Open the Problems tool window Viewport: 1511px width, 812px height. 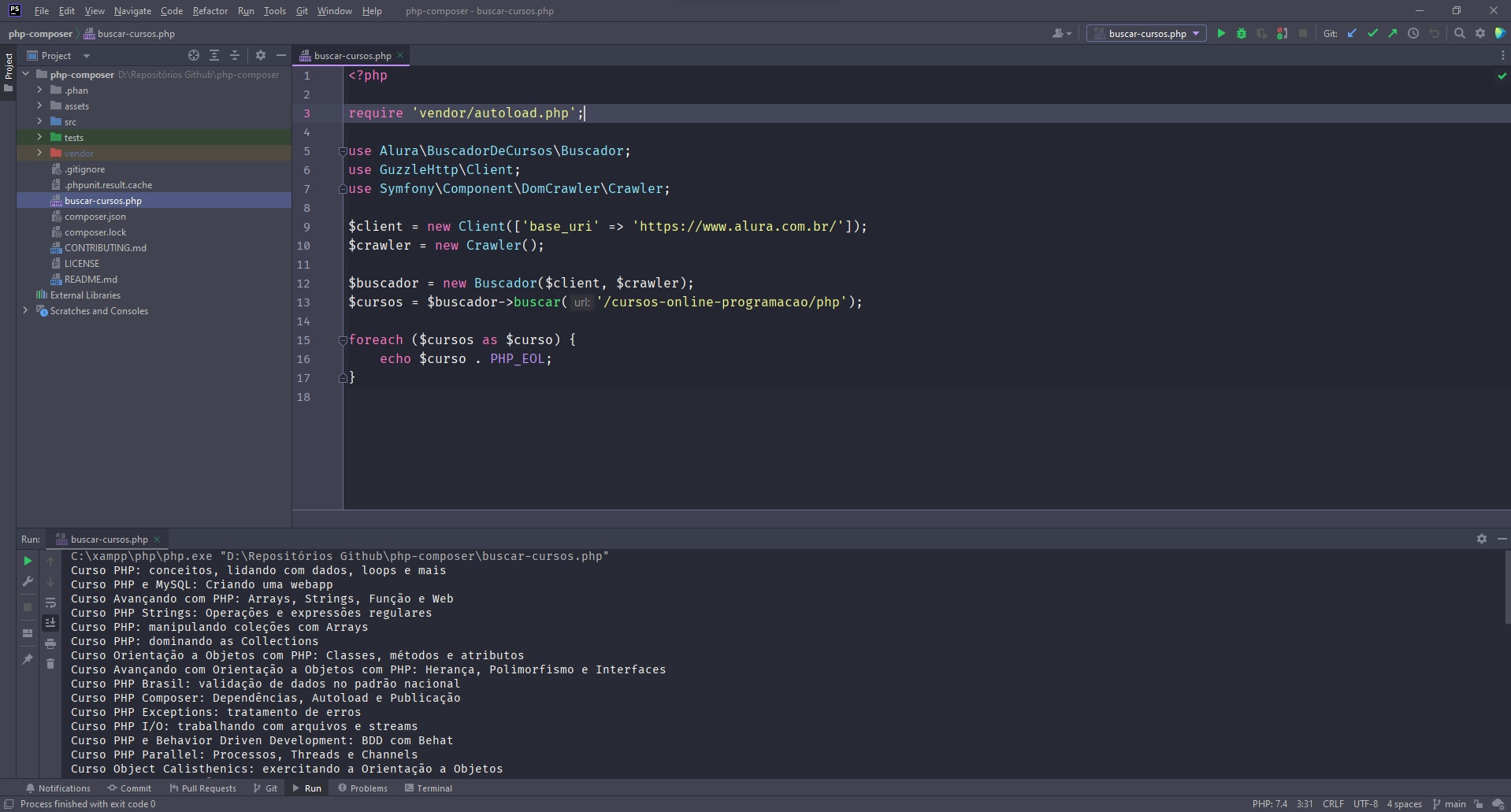[363, 788]
